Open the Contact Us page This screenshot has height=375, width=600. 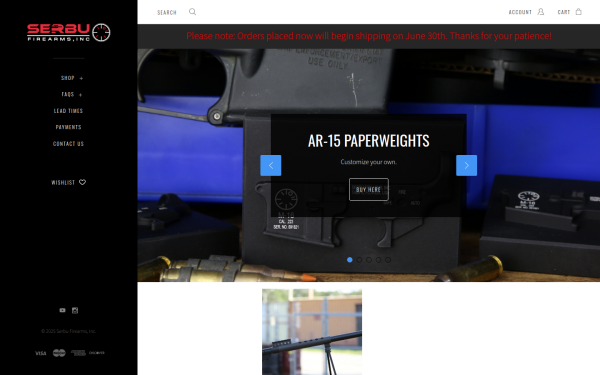(x=68, y=144)
